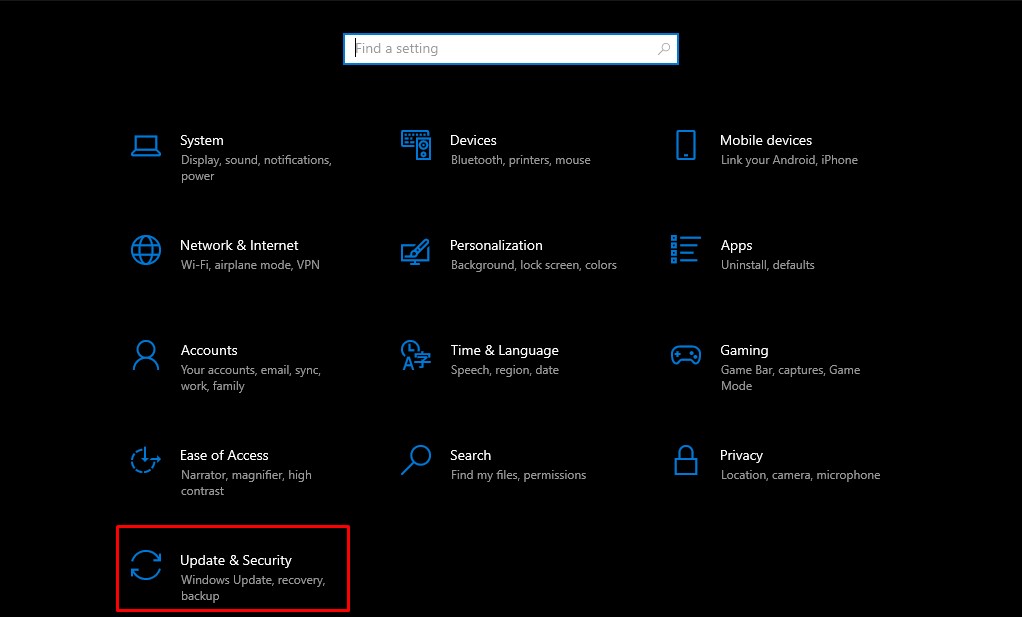Screen dimensions: 1022x617
Task: Click the Personalization brush icon
Action: pyautogui.click(x=416, y=251)
